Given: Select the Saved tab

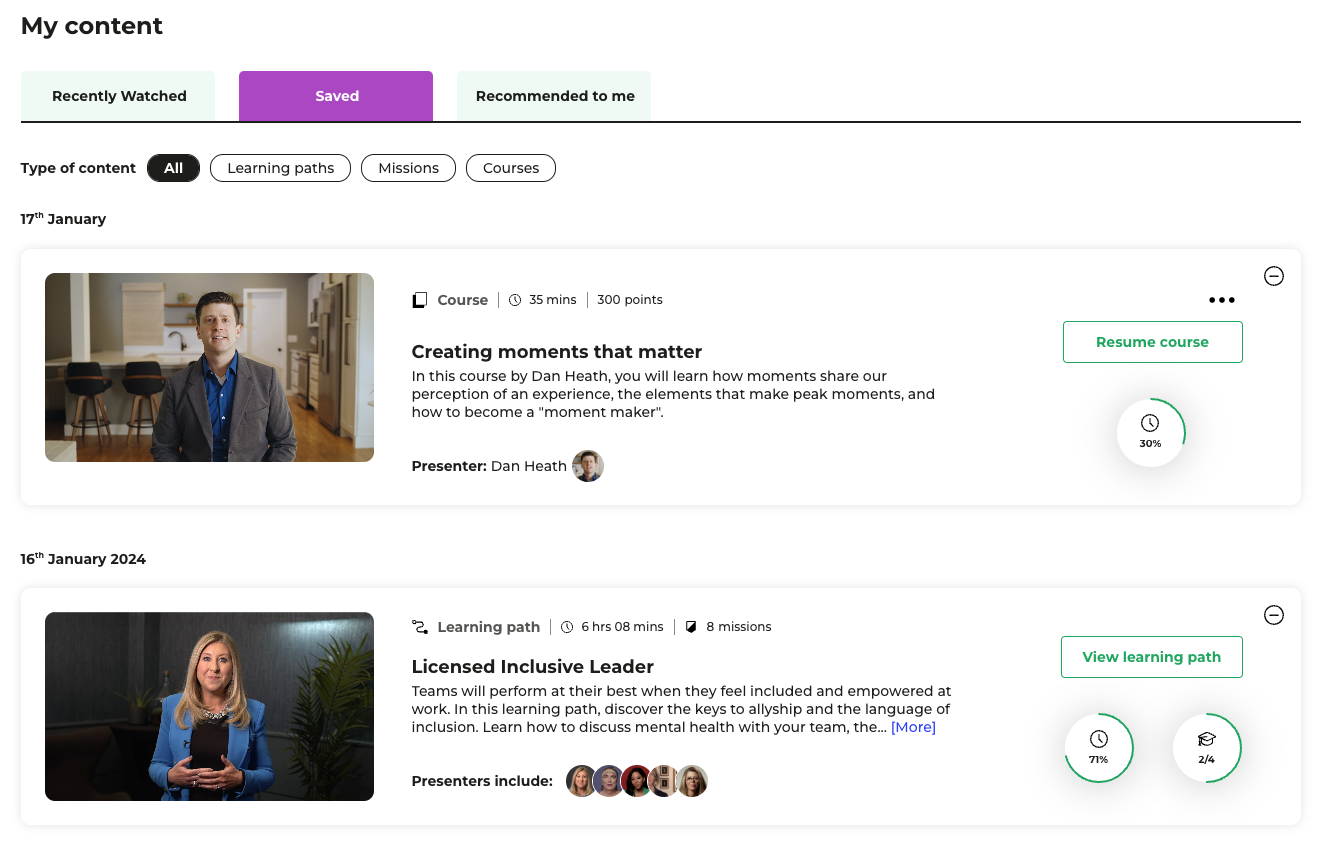Looking at the screenshot, I should click(x=336, y=96).
